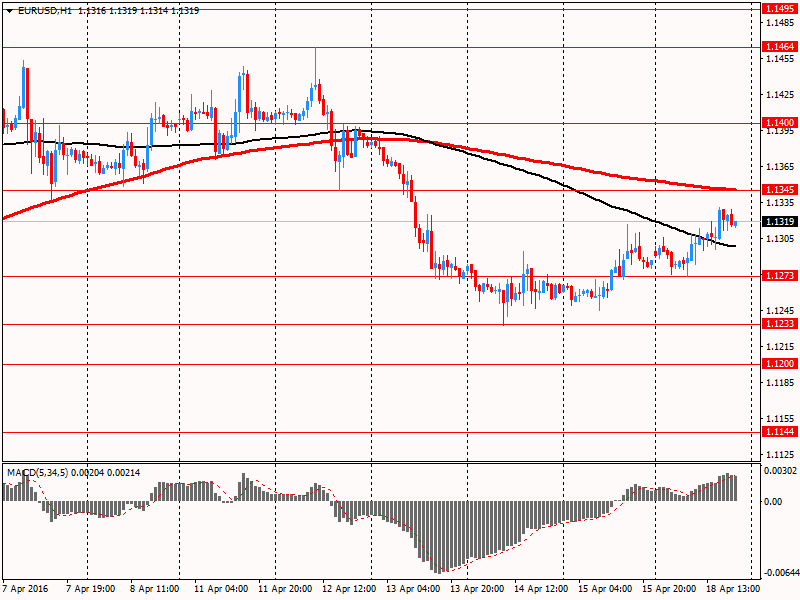The width and height of the screenshot is (800, 600).
Task: Click the current price label 1.1319
Action: coord(780,221)
